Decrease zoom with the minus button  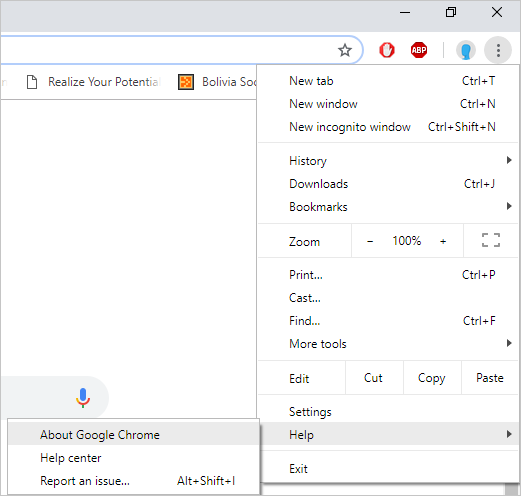point(370,241)
